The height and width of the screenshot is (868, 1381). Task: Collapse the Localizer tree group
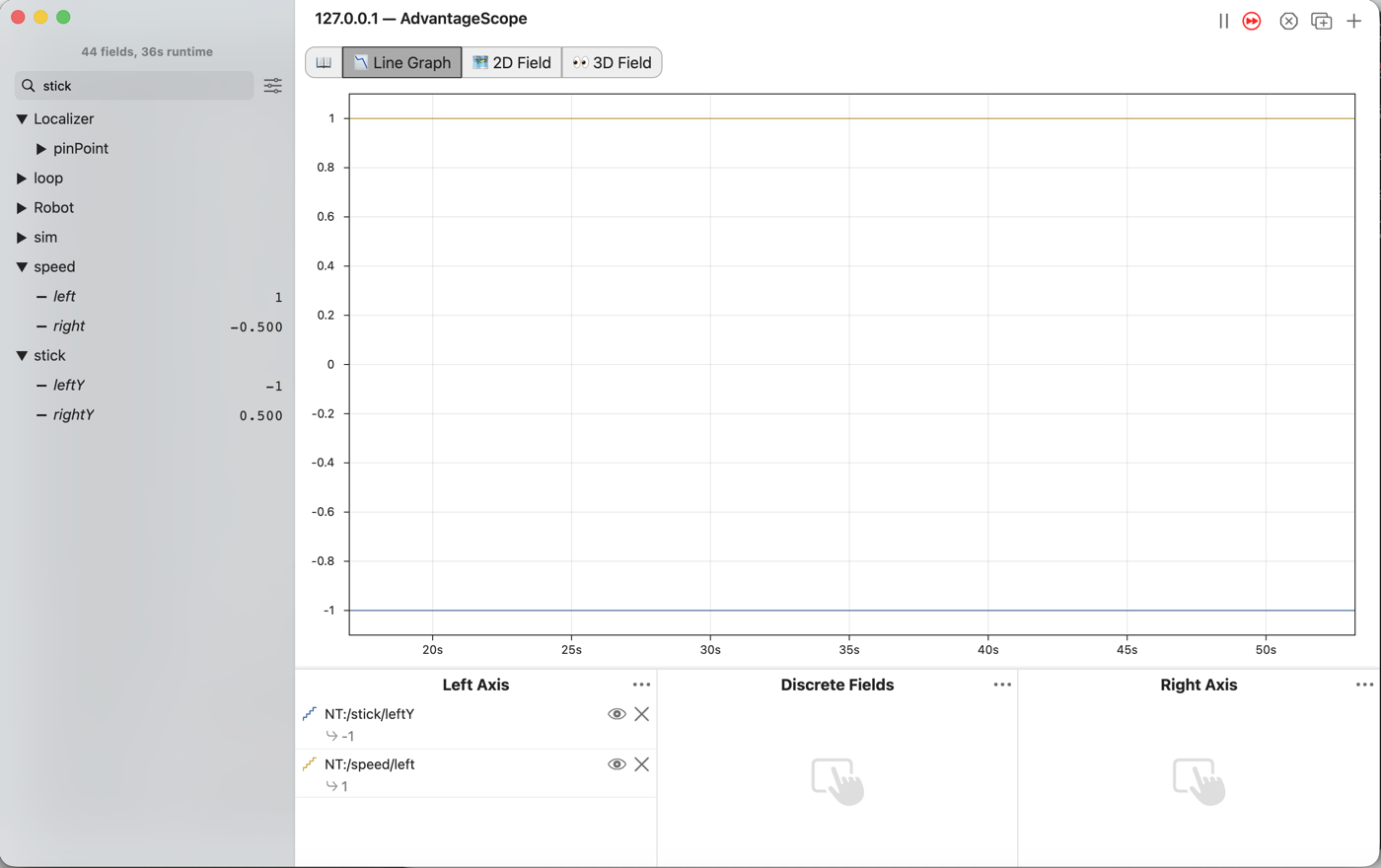click(22, 119)
